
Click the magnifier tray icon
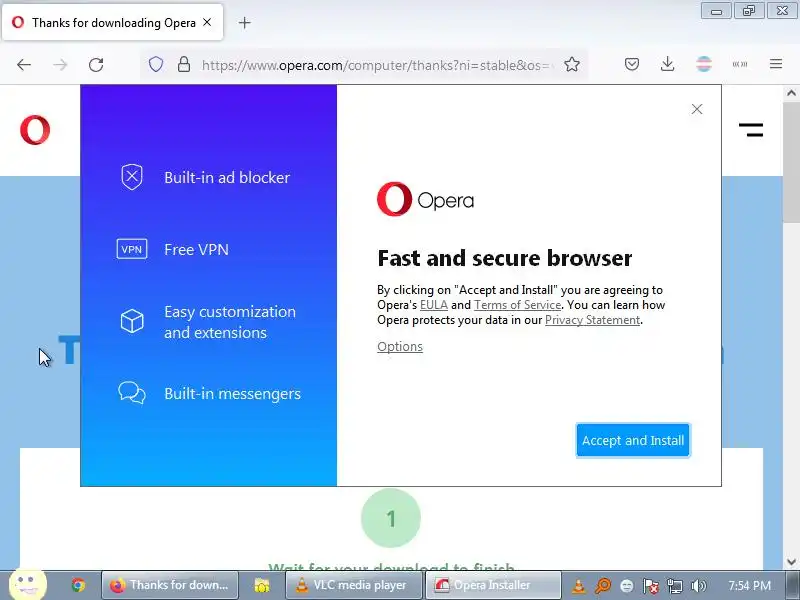[603, 586]
